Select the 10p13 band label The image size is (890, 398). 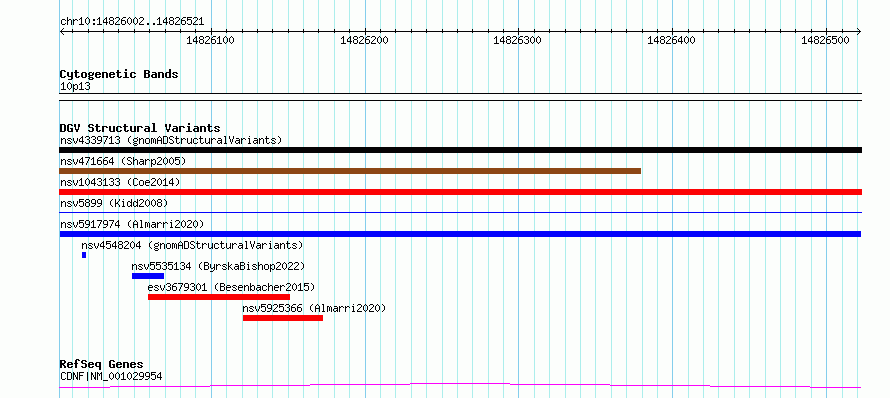pyautogui.click(x=75, y=87)
